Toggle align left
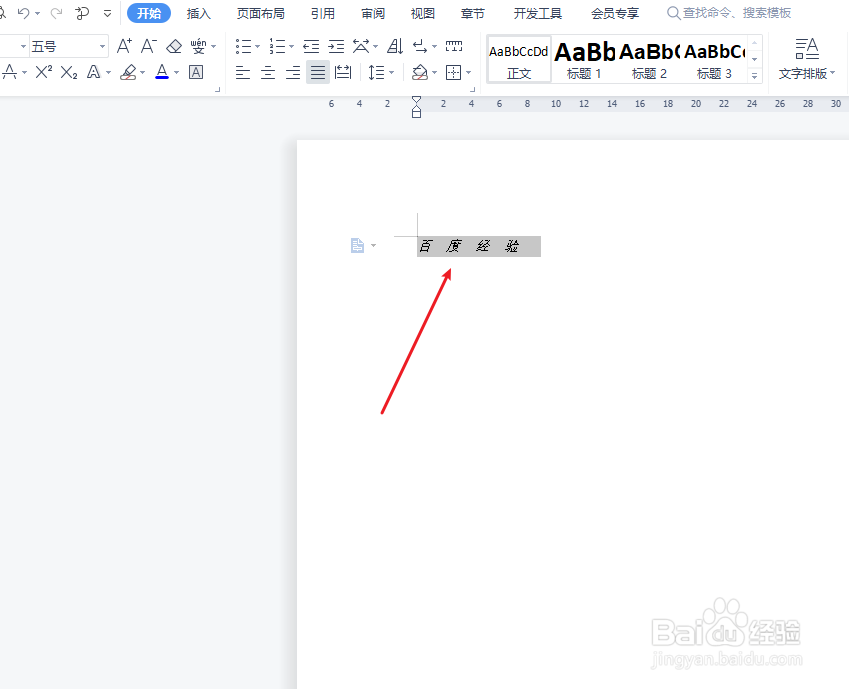Screen dimensions: 849x689 243,72
